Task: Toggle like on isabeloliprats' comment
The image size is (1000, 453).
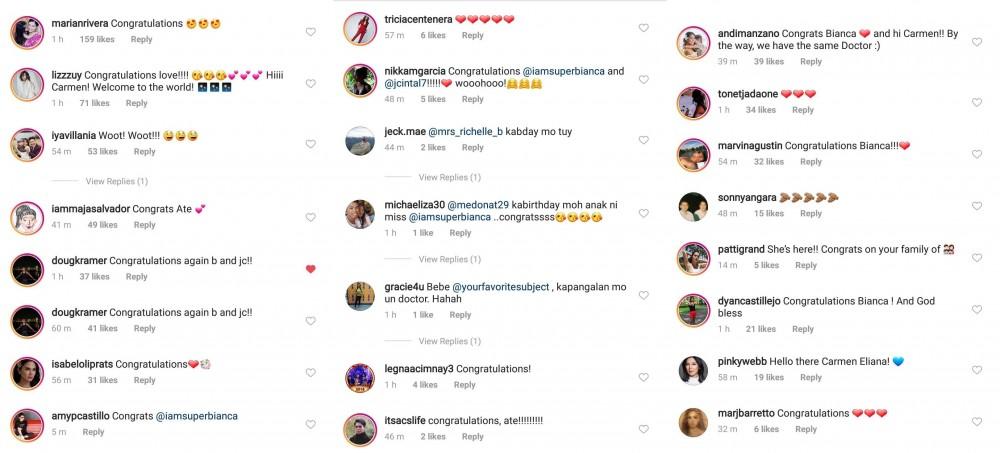Action: point(311,373)
